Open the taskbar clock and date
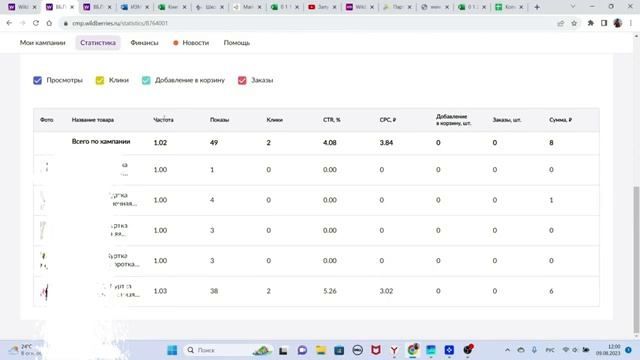This screenshot has height=360, width=640. tap(608, 350)
